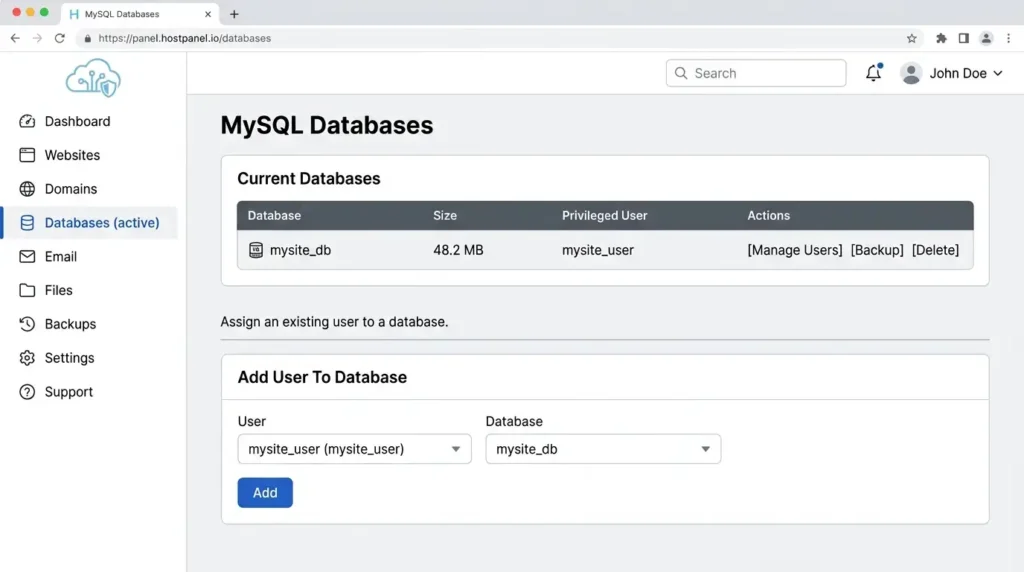Viewport: 1024px width, 572px height.
Task: View site security lock icon
Action: point(88,39)
